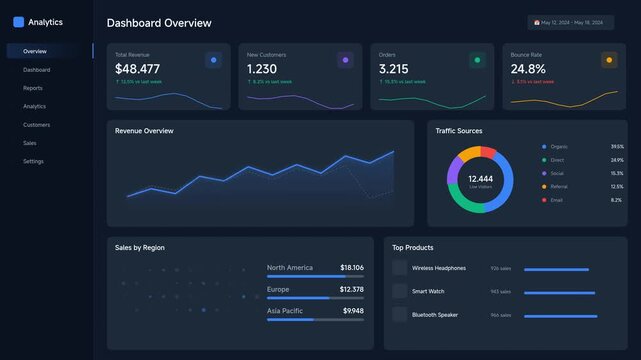
Task: Click the $12.378 Europe amount
Action: [x=352, y=289]
